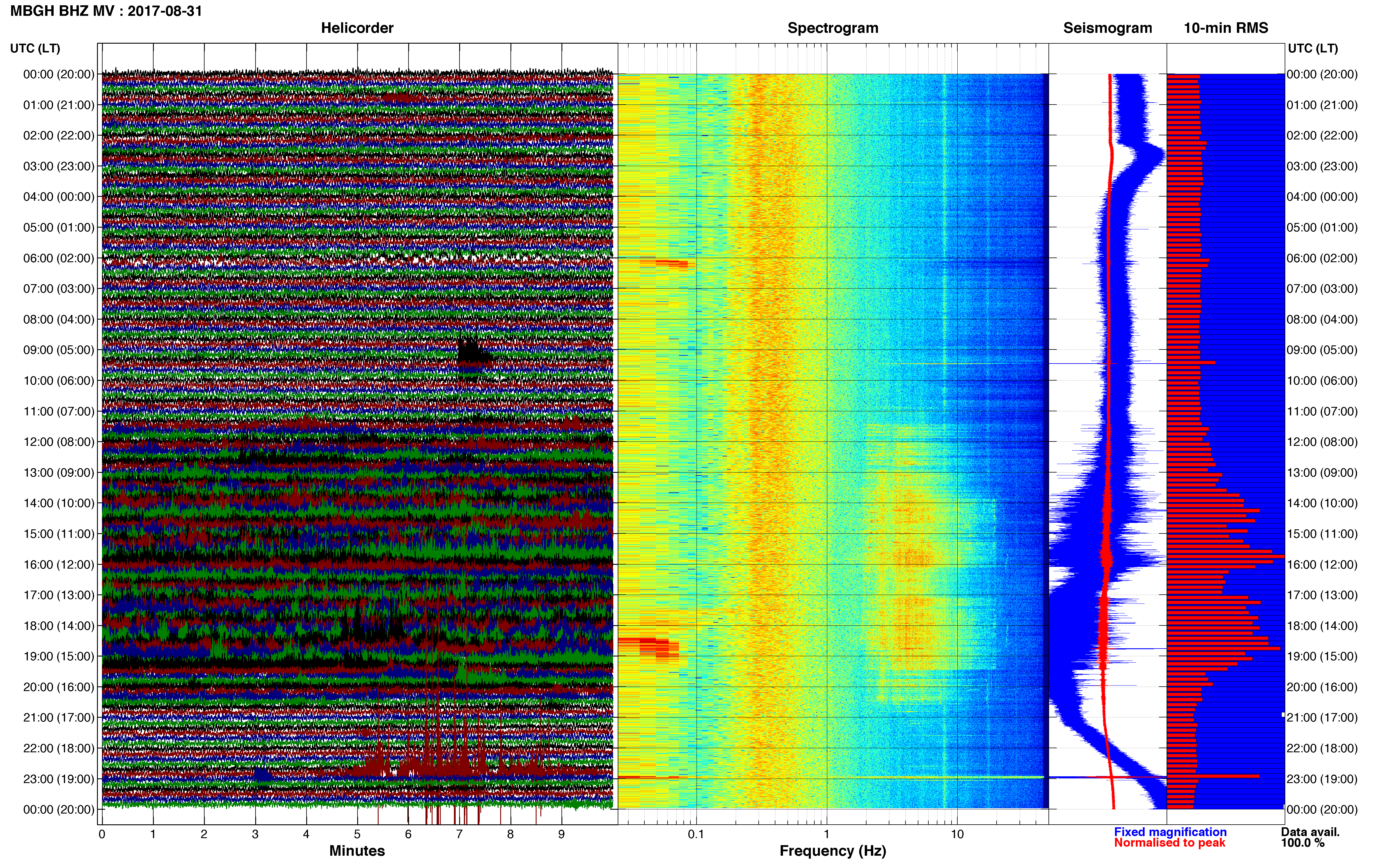The height and width of the screenshot is (868, 1389).
Task: Click the '100.0 %' data availability value
Action: pos(1302,843)
